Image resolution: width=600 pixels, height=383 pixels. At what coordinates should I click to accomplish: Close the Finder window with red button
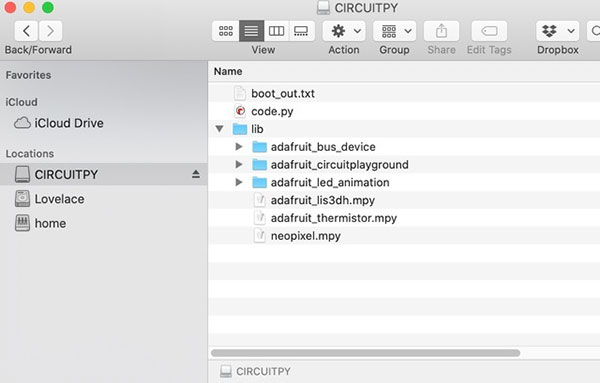pyautogui.click(x=10, y=7)
